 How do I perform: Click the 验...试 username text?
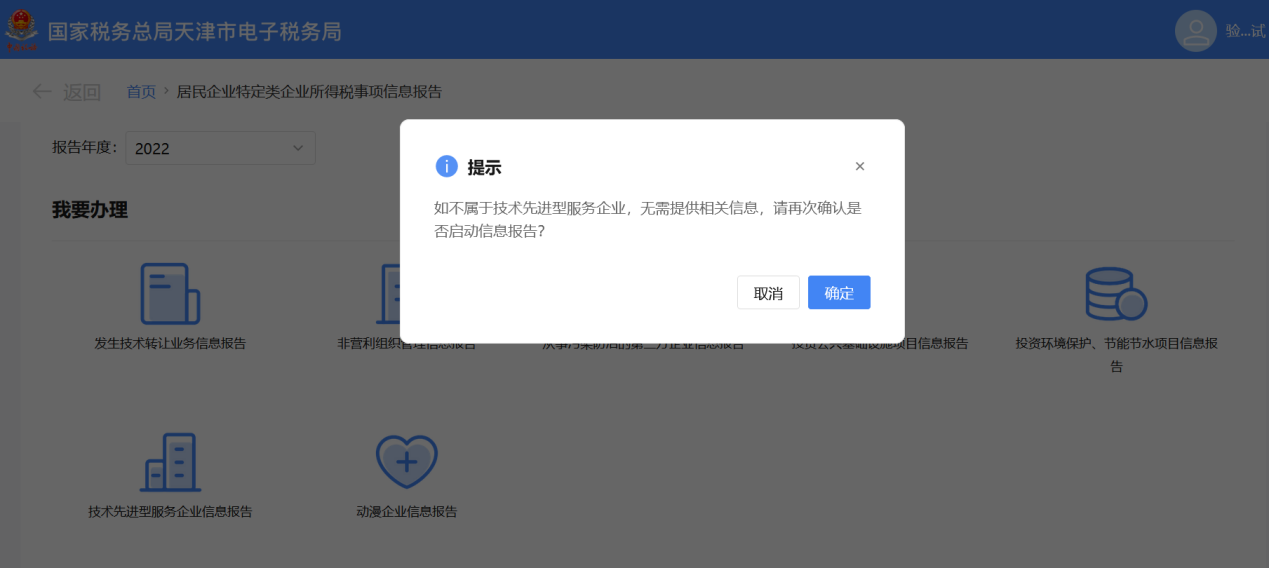pos(1246,31)
